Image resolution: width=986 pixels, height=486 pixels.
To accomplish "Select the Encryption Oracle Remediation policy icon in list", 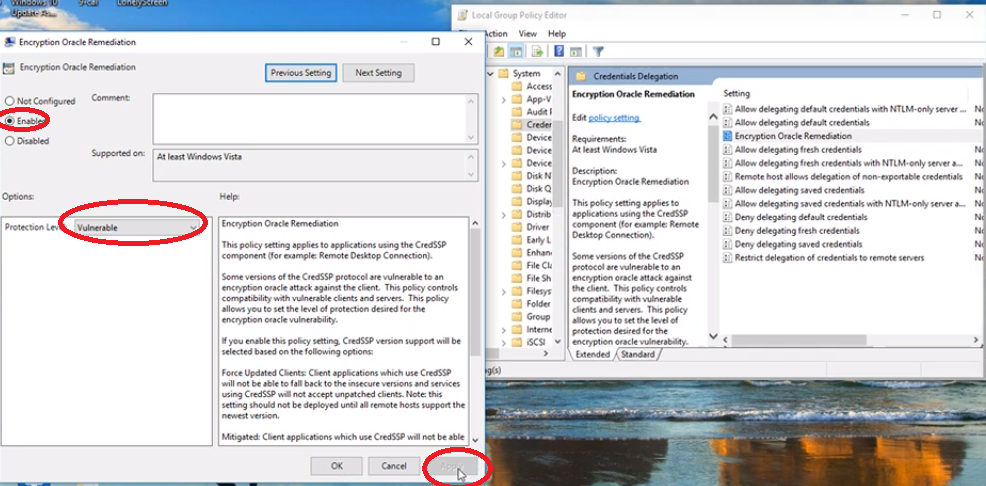I will click(x=727, y=135).
